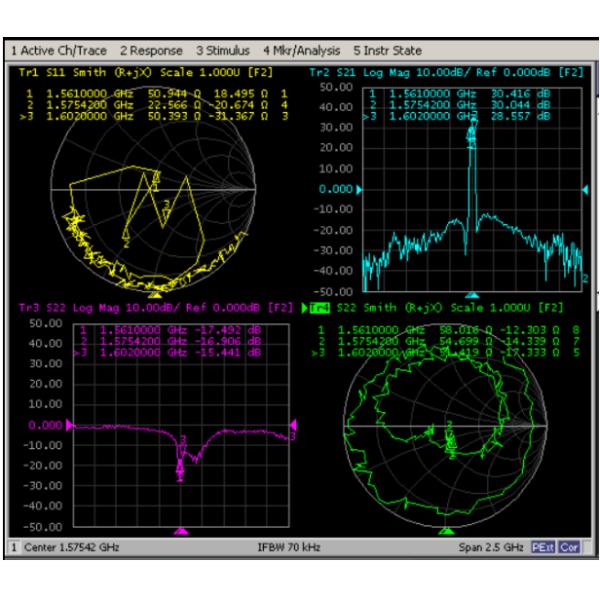Screen dimensions: 600x600
Task: Click the cyan reference arrow on S21 right edge
Action: pos(585,189)
